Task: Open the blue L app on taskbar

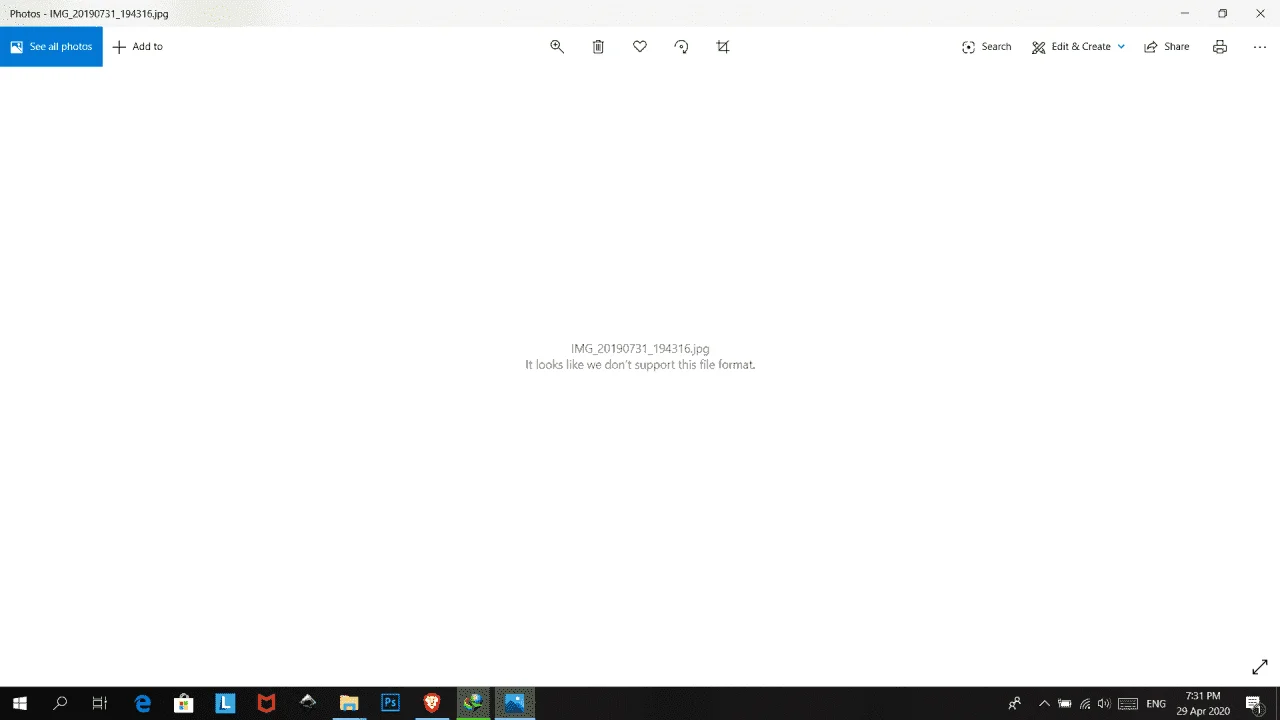Action: 225,703
